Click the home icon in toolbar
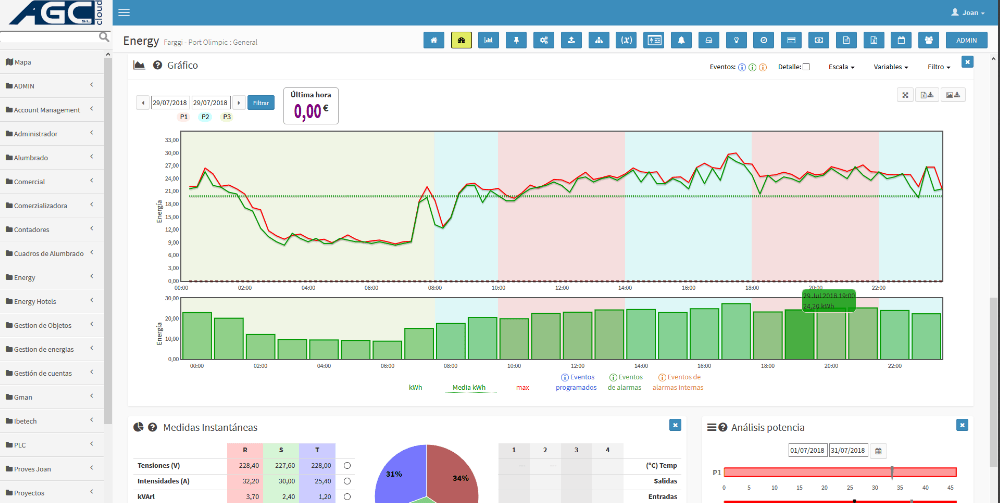The height and width of the screenshot is (503, 1000). [x=434, y=40]
